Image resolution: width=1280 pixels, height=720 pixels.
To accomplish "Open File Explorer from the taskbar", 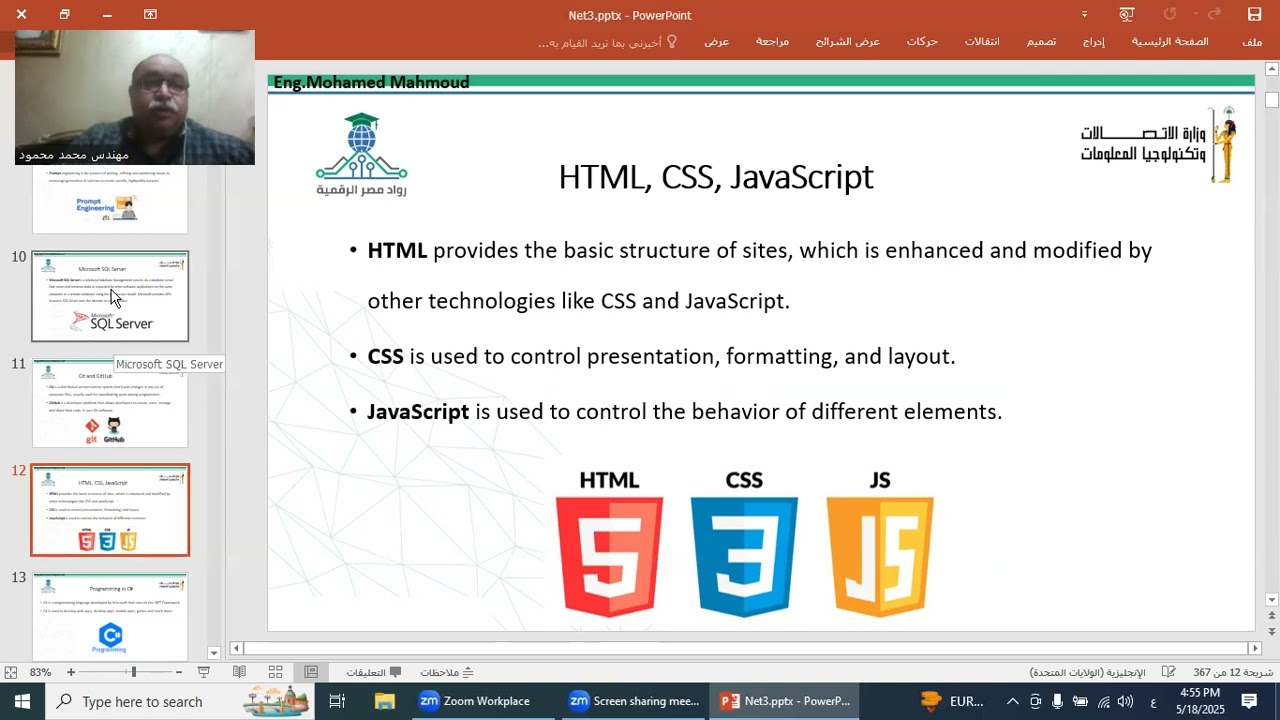I will (384, 701).
